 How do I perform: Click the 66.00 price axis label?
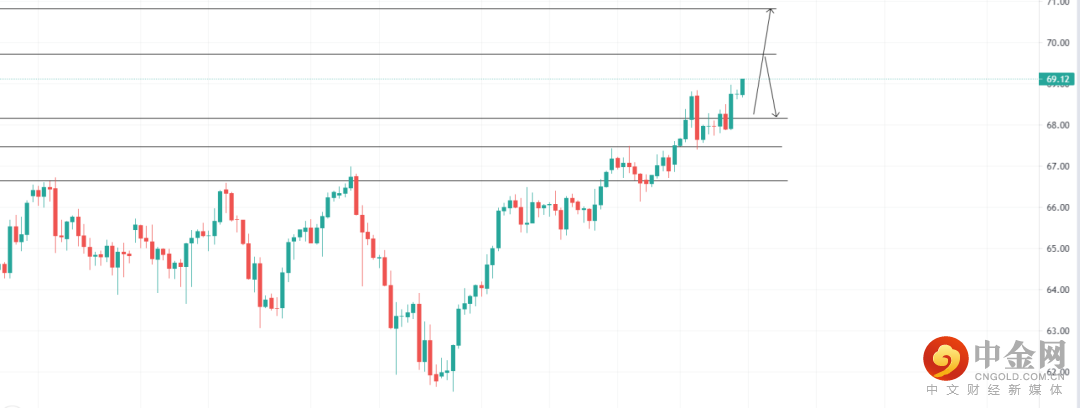1056,208
